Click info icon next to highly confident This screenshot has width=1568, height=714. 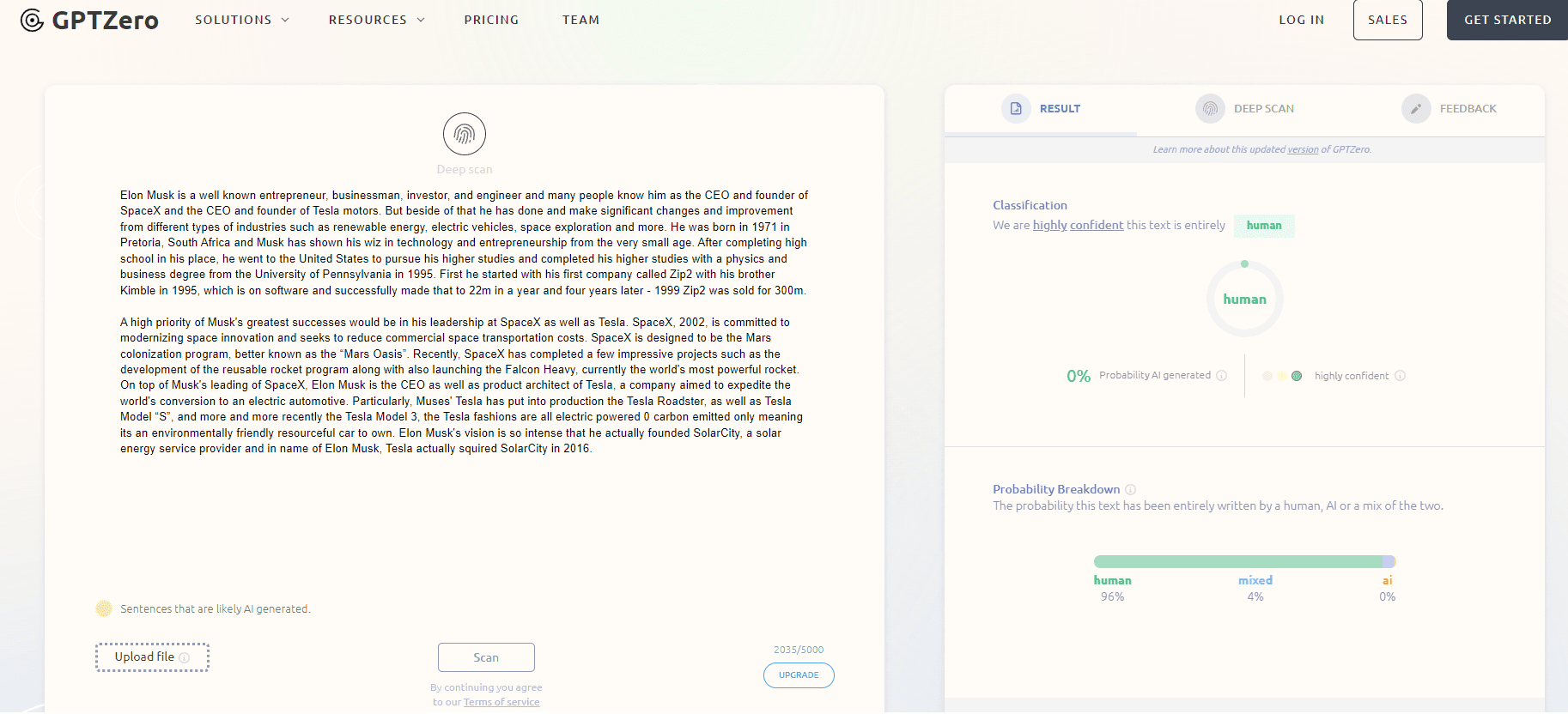(1401, 376)
